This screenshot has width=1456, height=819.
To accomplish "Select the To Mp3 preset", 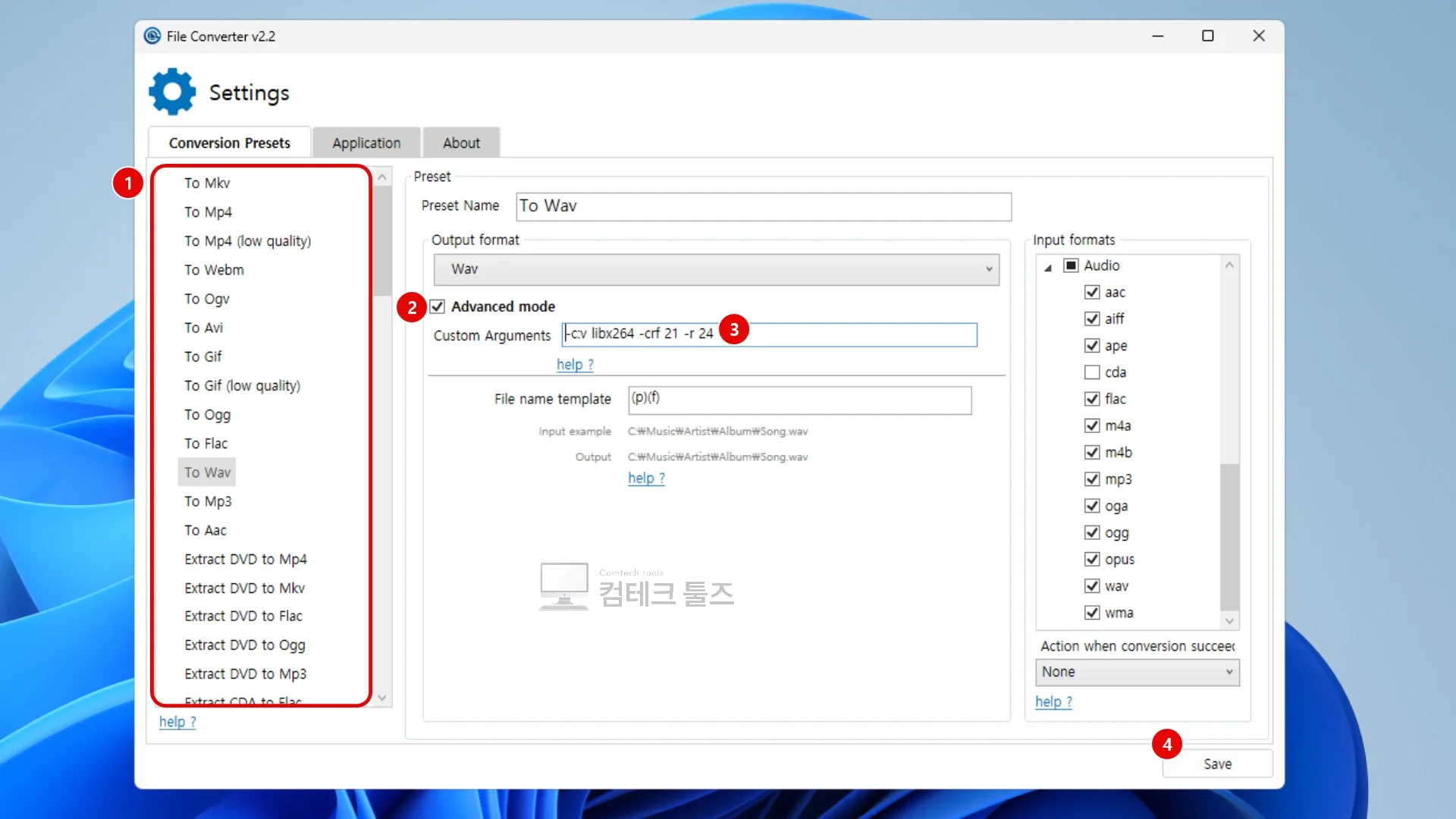I will [208, 501].
